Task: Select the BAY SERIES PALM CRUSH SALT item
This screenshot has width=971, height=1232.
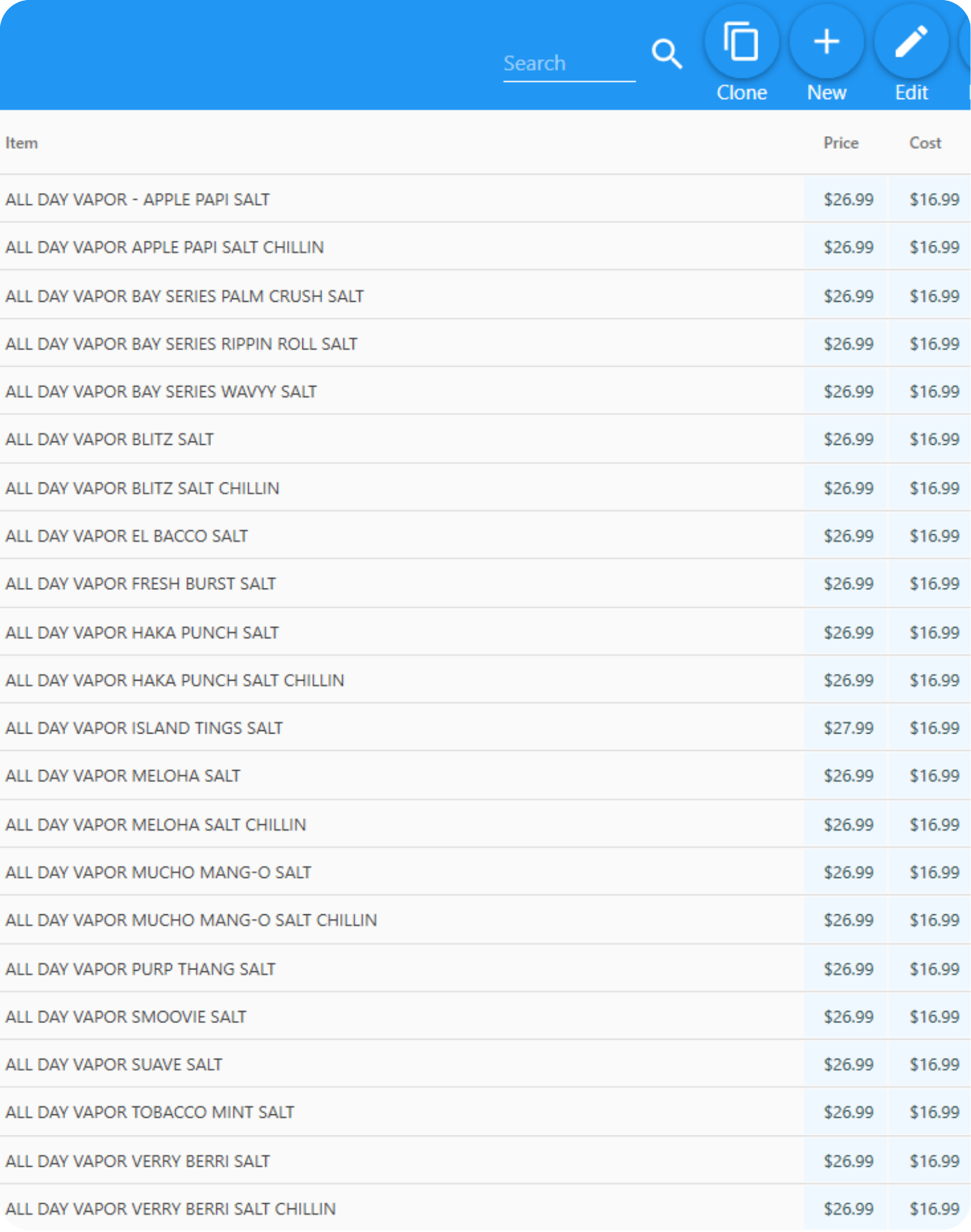Action: 184,296
